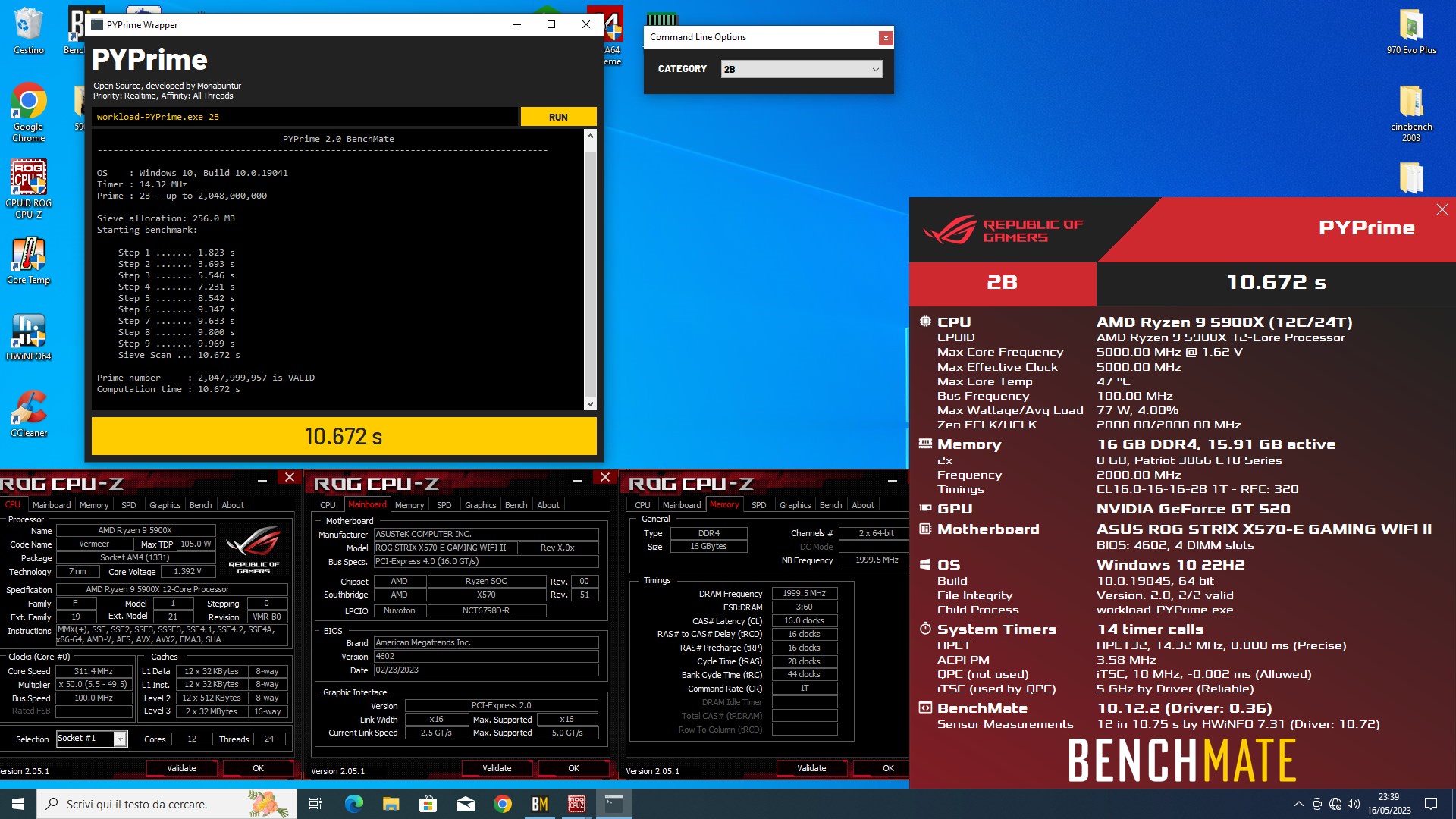Image resolution: width=1456 pixels, height=819 pixels.
Task: Open the Socket #1 selection dropdown
Action: pyautogui.click(x=92, y=739)
